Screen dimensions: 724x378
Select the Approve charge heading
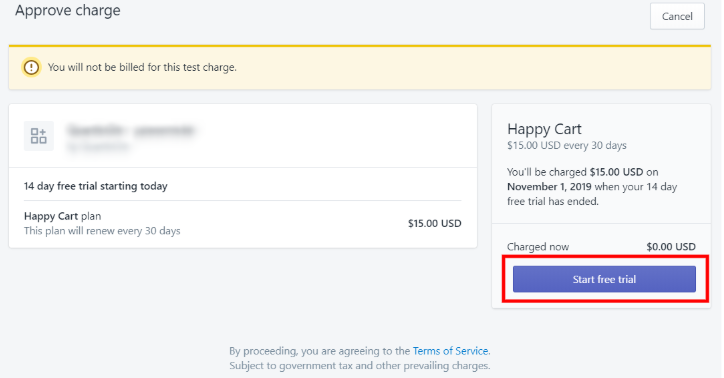coord(68,10)
